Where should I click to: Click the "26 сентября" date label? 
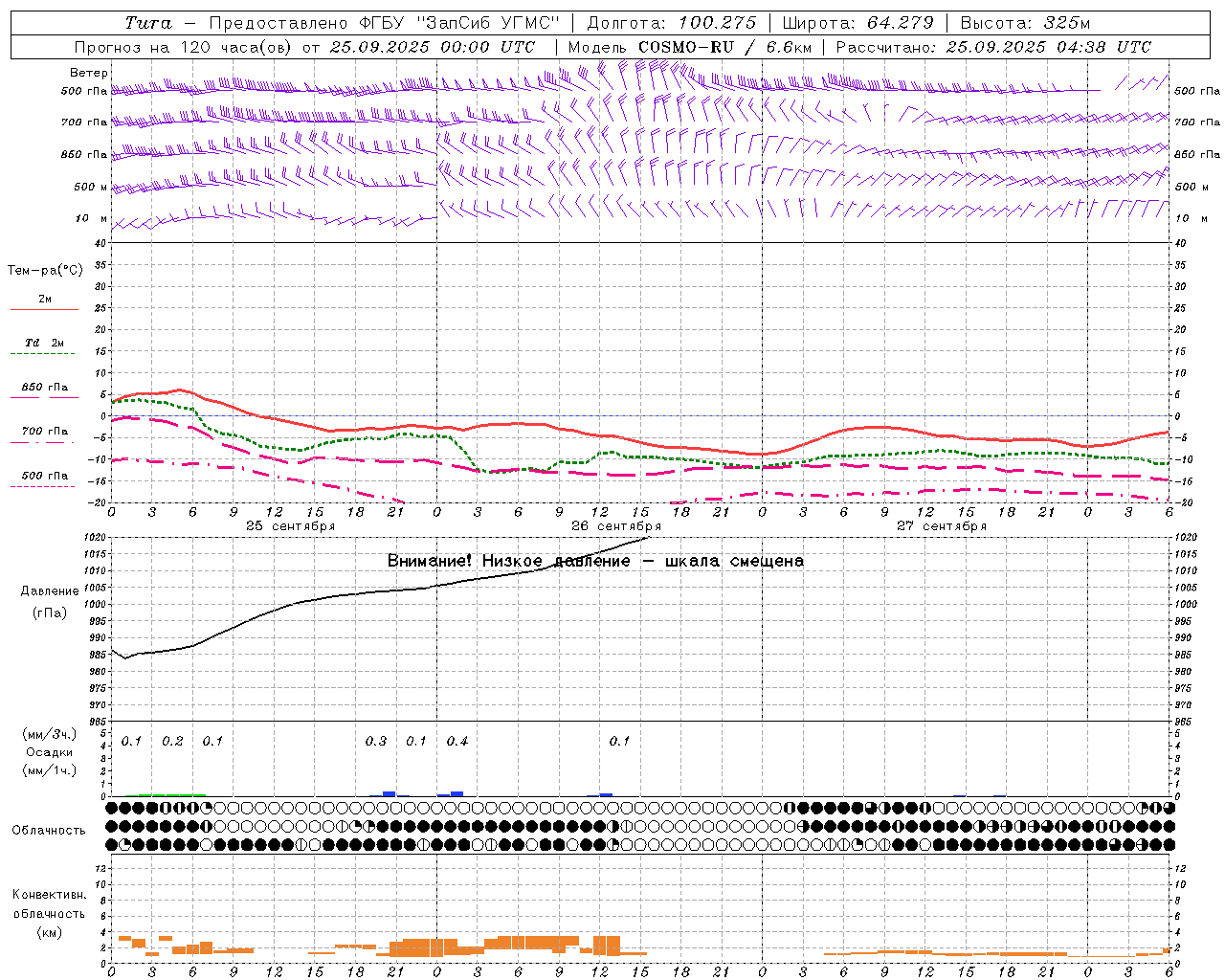pos(616,526)
